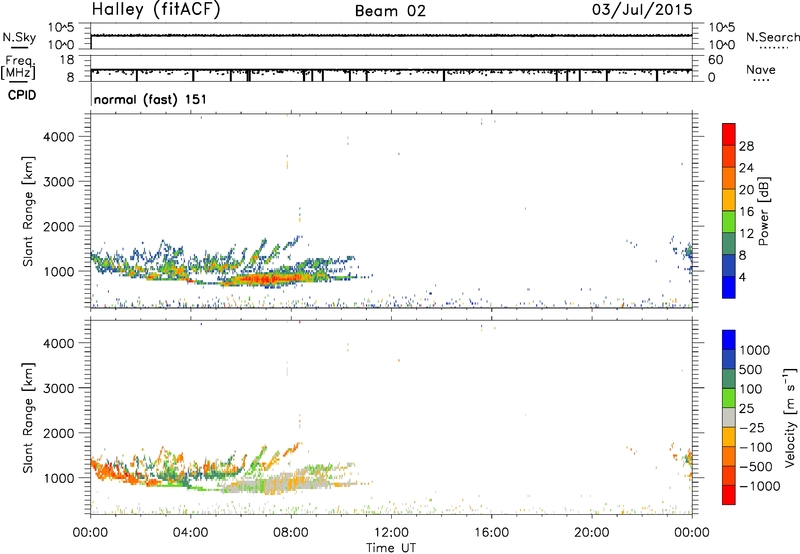Click the red −1000 Velocity colorbar segment
Viewport: 800px width, 554px height.
(729, 495)
